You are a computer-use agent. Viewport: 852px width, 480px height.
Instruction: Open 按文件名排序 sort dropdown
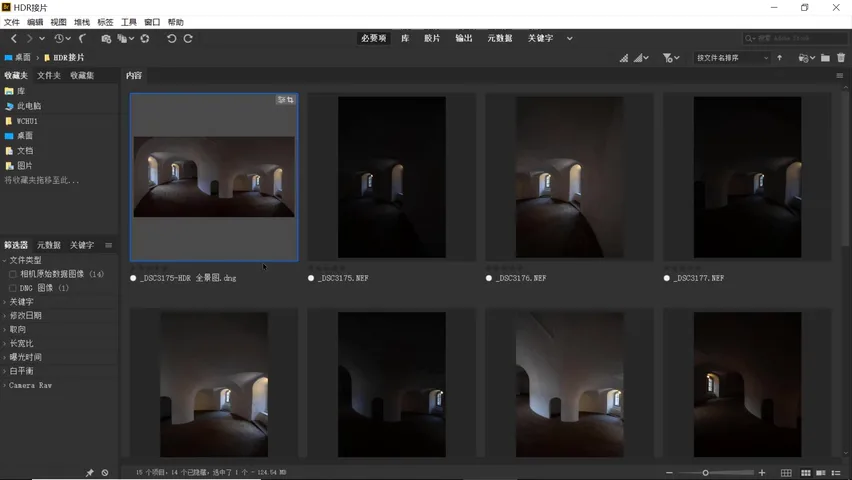(731, 58)
